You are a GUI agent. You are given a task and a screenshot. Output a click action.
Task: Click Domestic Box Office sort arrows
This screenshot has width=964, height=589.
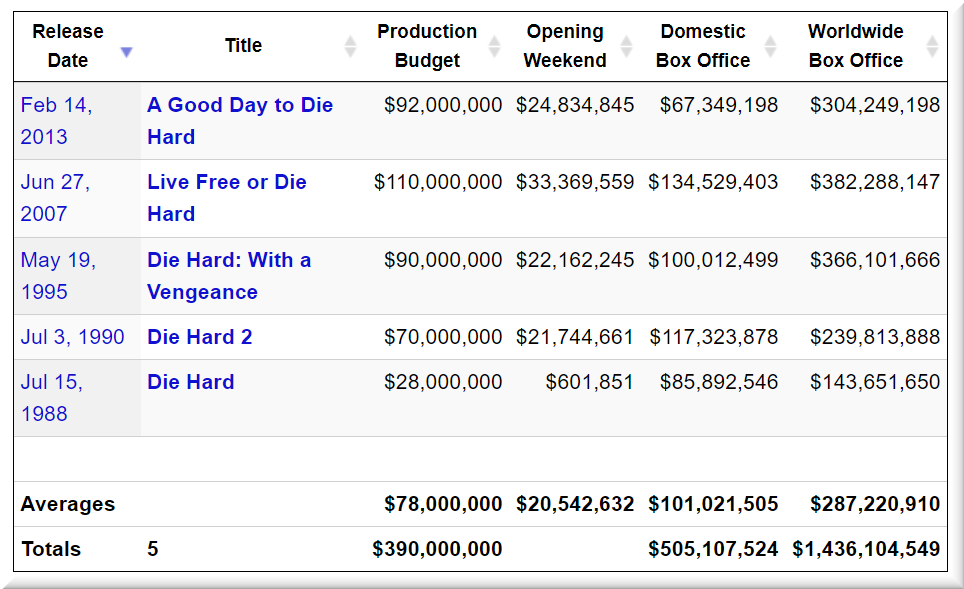(x=770, y=46)
